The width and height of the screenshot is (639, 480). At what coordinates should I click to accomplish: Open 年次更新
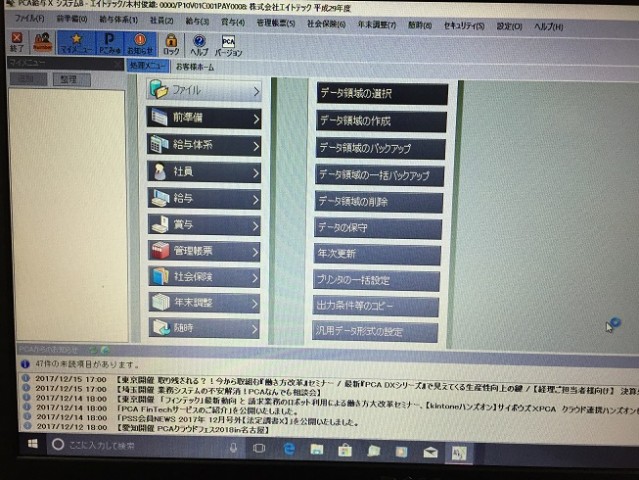pos(377,254)
